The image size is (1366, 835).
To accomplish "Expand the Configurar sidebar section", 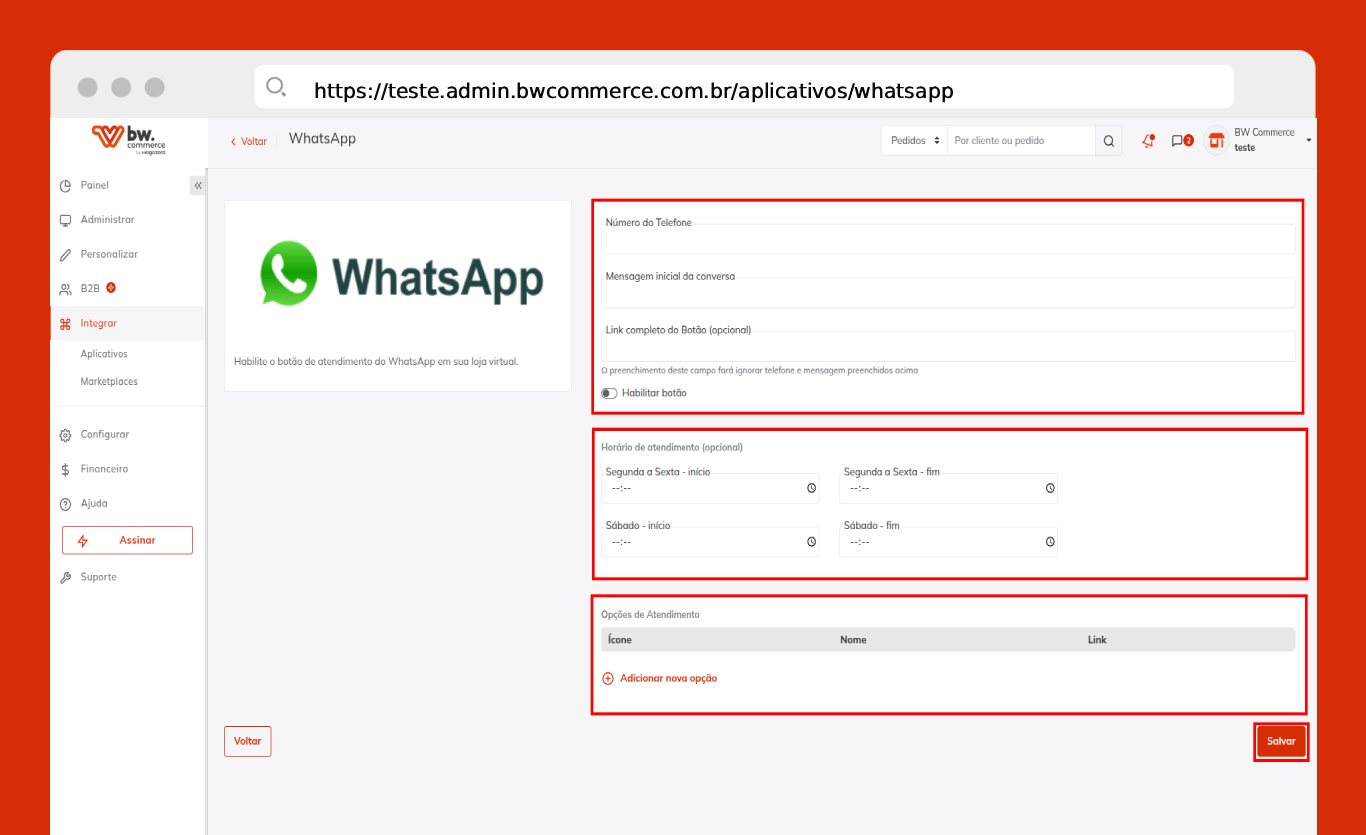I will click(105, 435).
